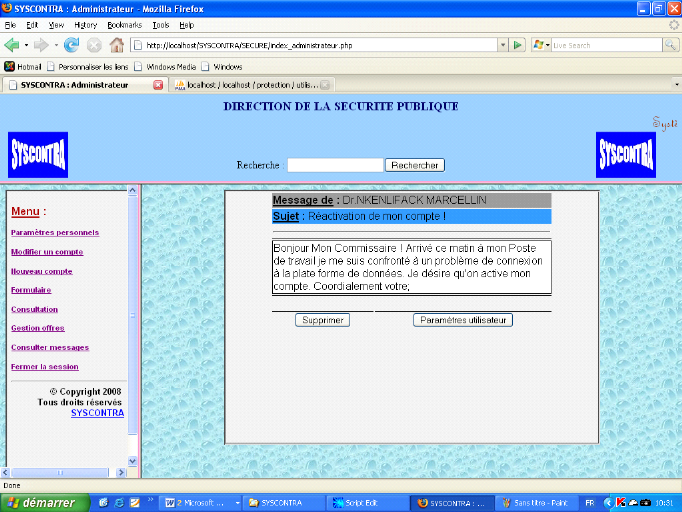The image size is (682, 512).
Task: Click the green Go arrow beside the URL bar
Action: click(518, 45)
